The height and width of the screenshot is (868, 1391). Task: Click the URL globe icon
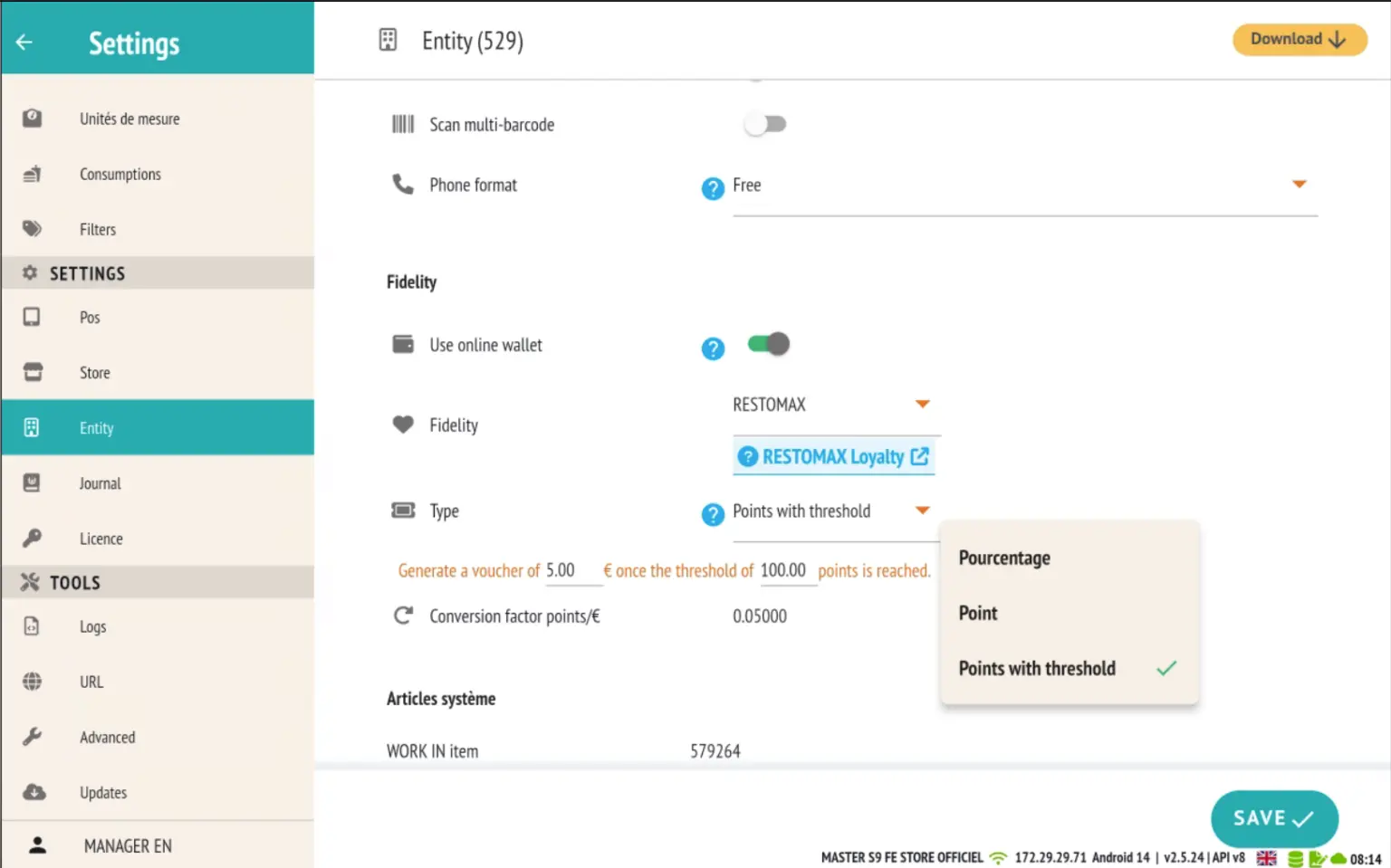click(x=32, y=682)
